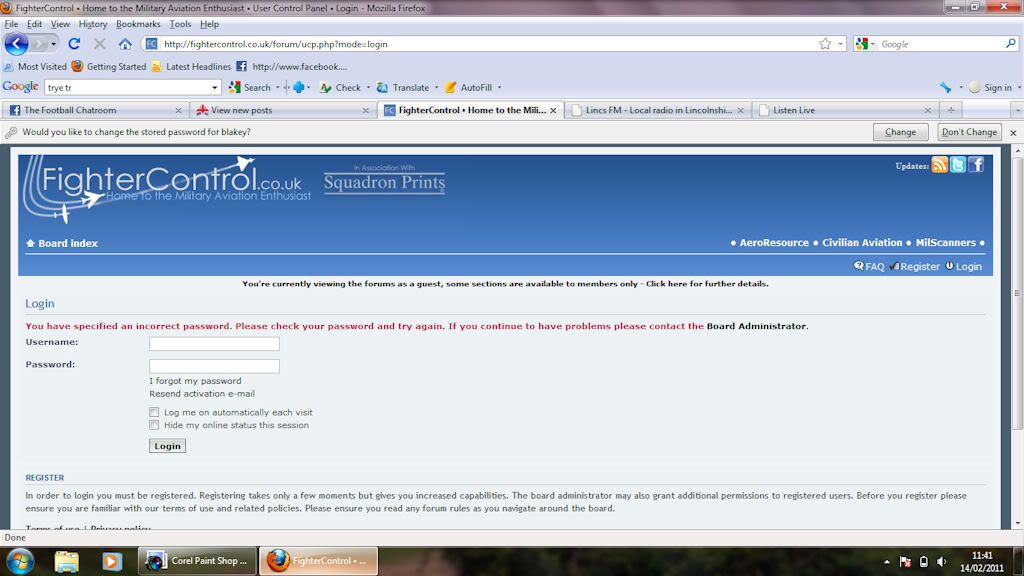
Task: Click into the Username input field
Action: (214, 344)
